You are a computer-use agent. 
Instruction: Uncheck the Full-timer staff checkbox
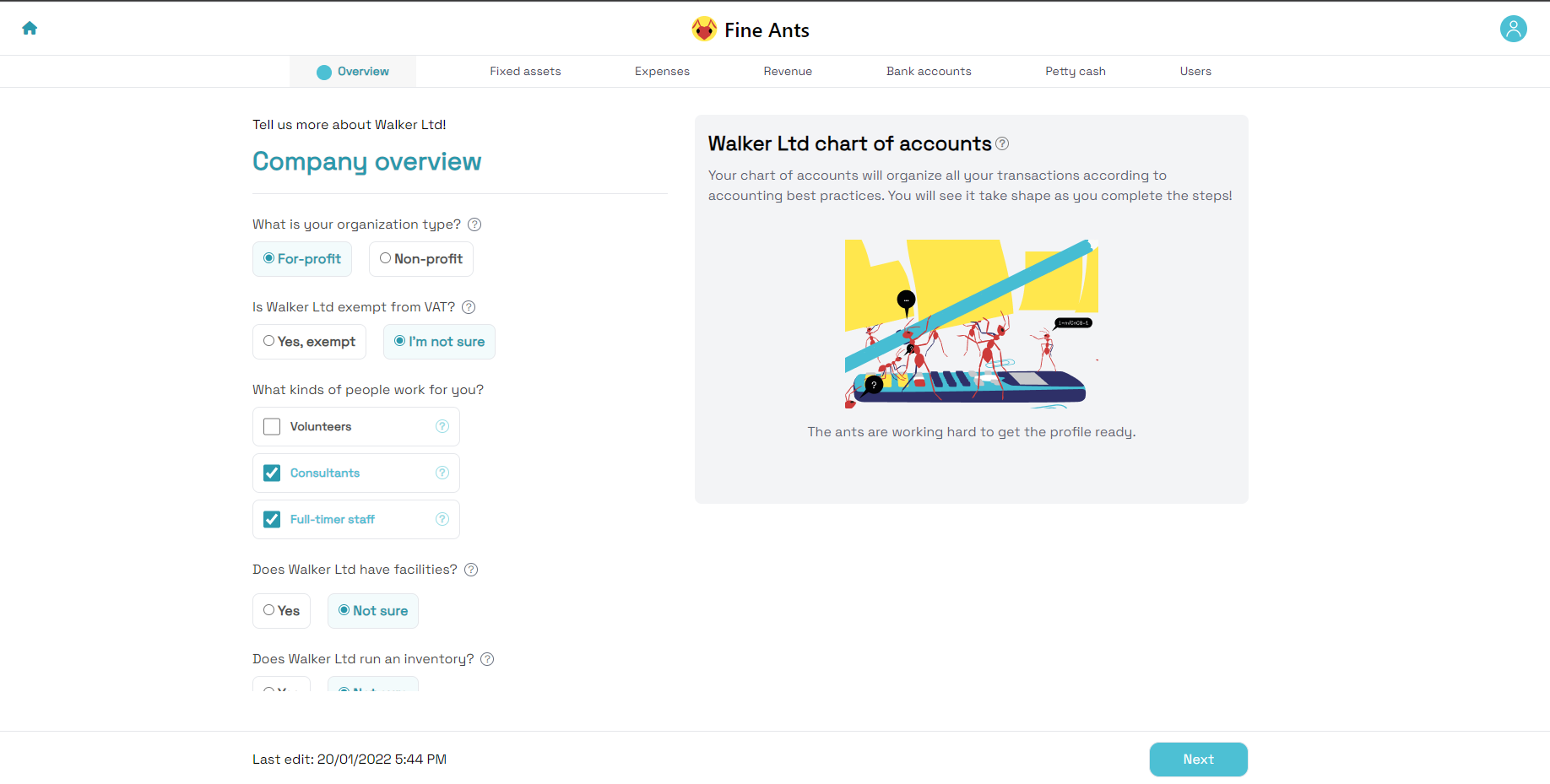pyautogui.click(x=272, y=520)
